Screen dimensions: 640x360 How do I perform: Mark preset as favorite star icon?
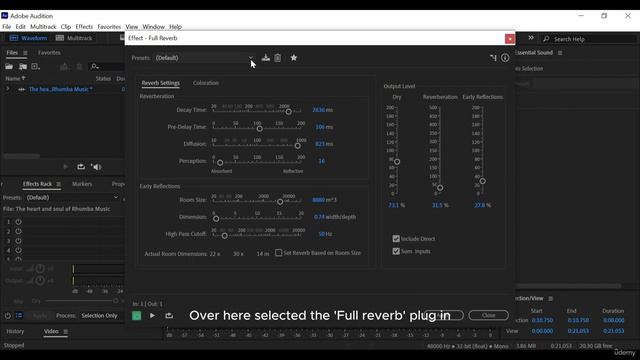[x=293, y=58]
